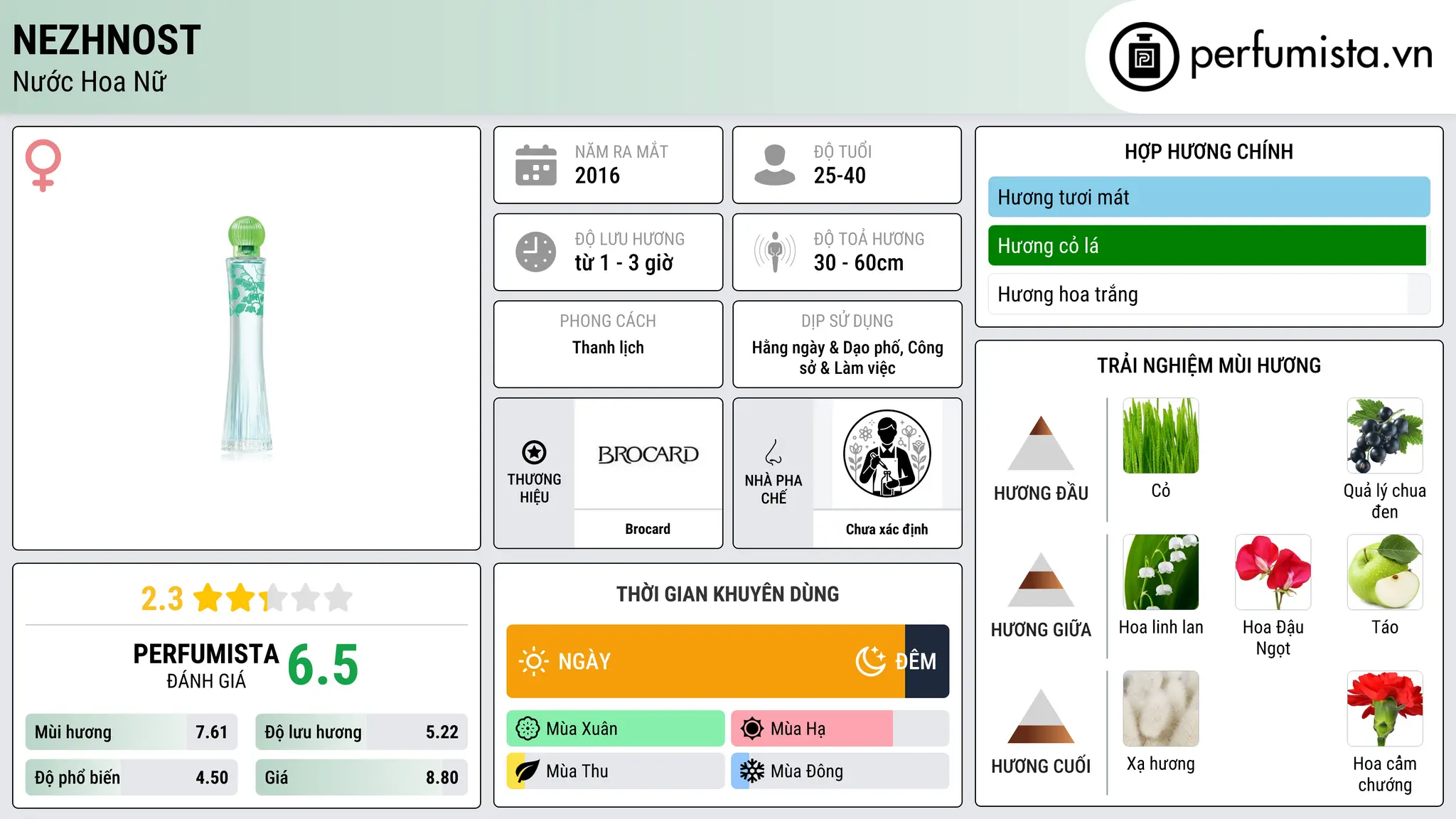The image size is (1456, 819).
Task: Click the Mùi hương 7.61 score bar
Action: pyautogui.click(x=132, y=732)
